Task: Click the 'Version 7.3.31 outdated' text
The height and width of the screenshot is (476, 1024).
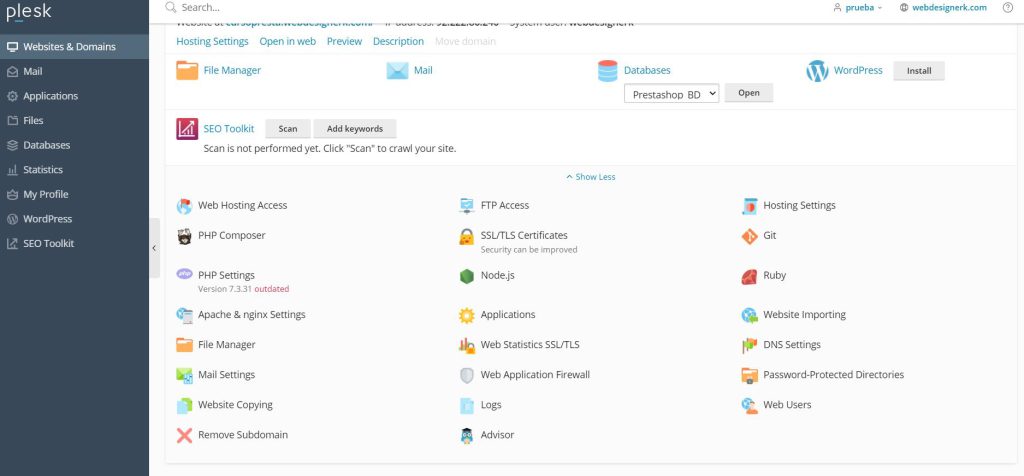Action: click(244, 289)
